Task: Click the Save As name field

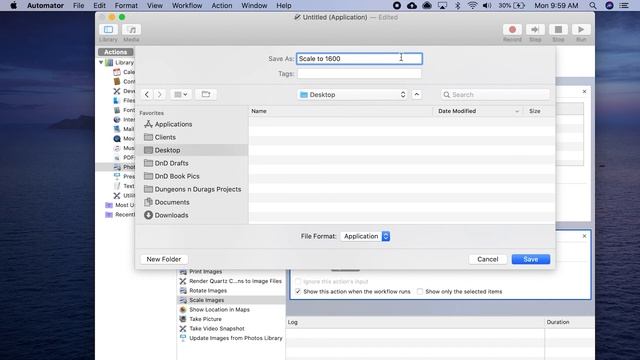Action: click(x=359, y=59)
